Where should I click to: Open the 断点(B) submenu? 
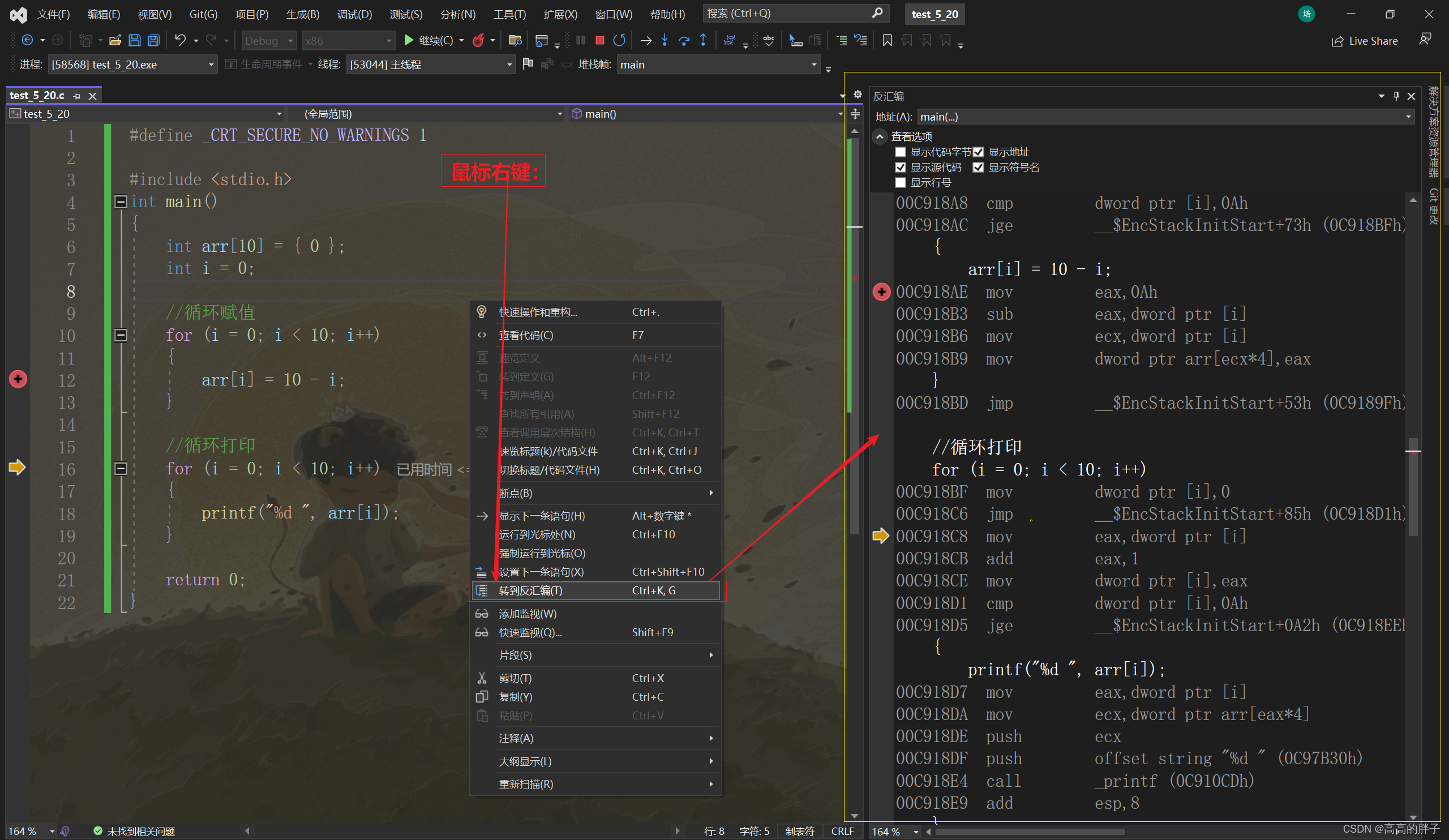[595, 494]
